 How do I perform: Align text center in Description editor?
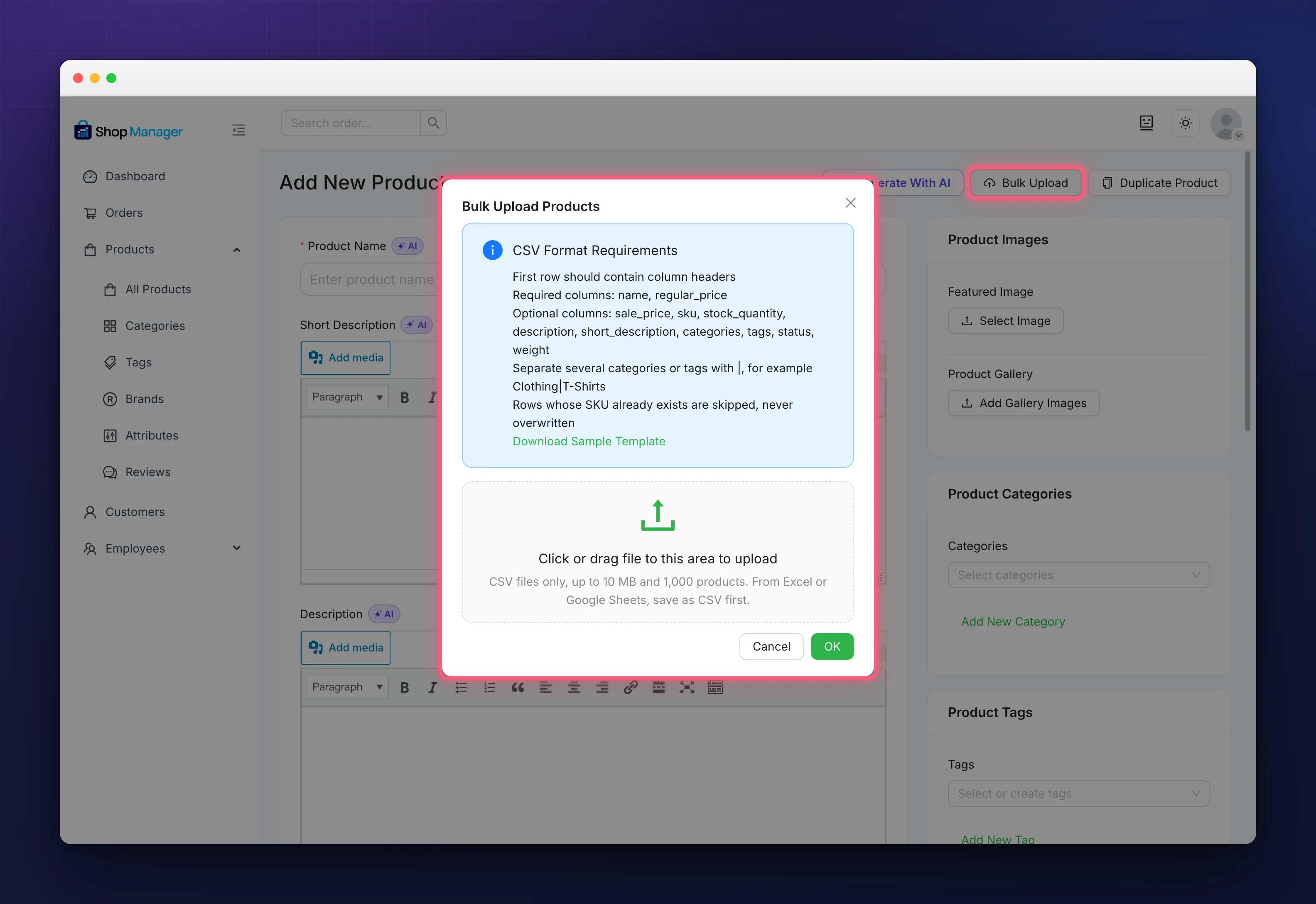(574, 687)
